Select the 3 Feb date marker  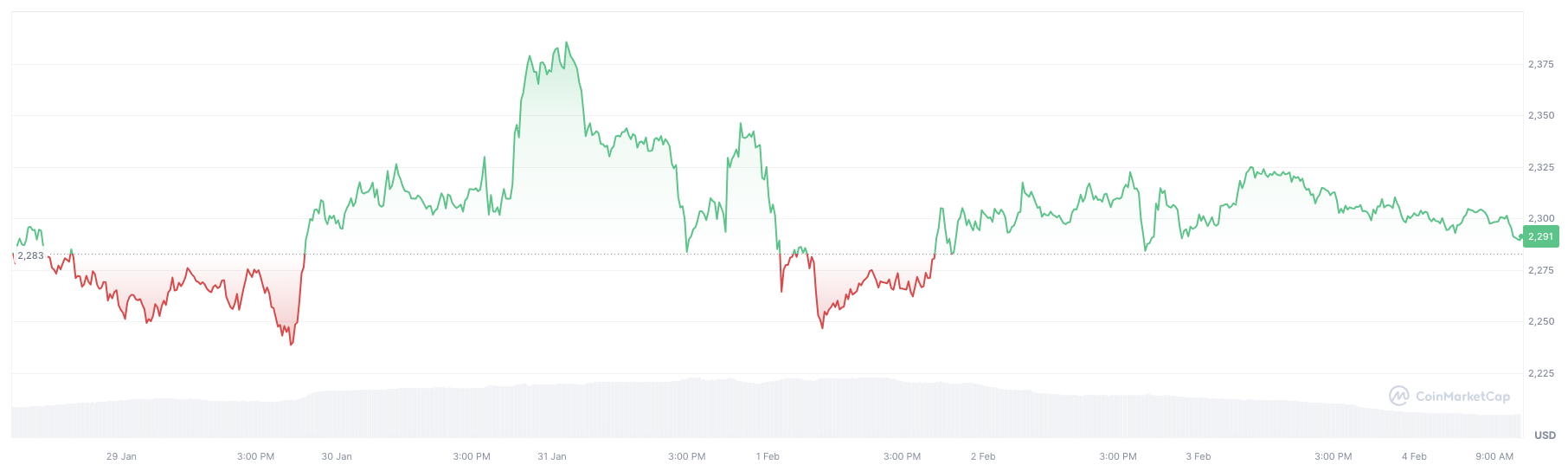coord(1198,456)
